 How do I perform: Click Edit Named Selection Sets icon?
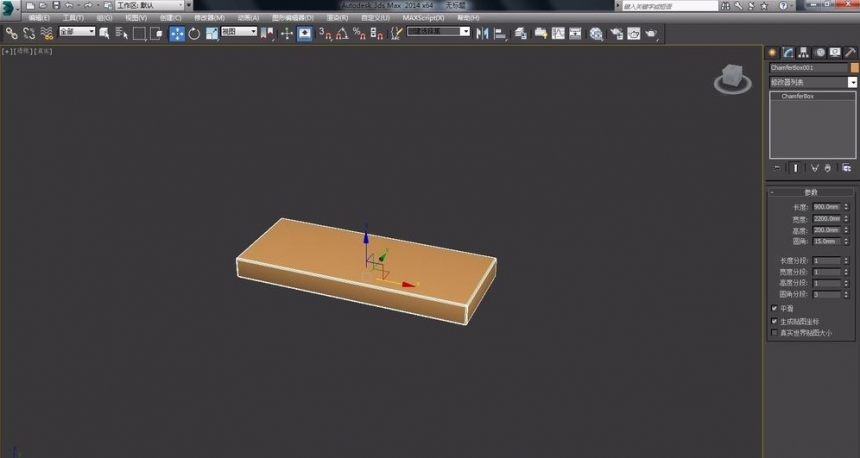pyautogui.click(x=396, y=33)
